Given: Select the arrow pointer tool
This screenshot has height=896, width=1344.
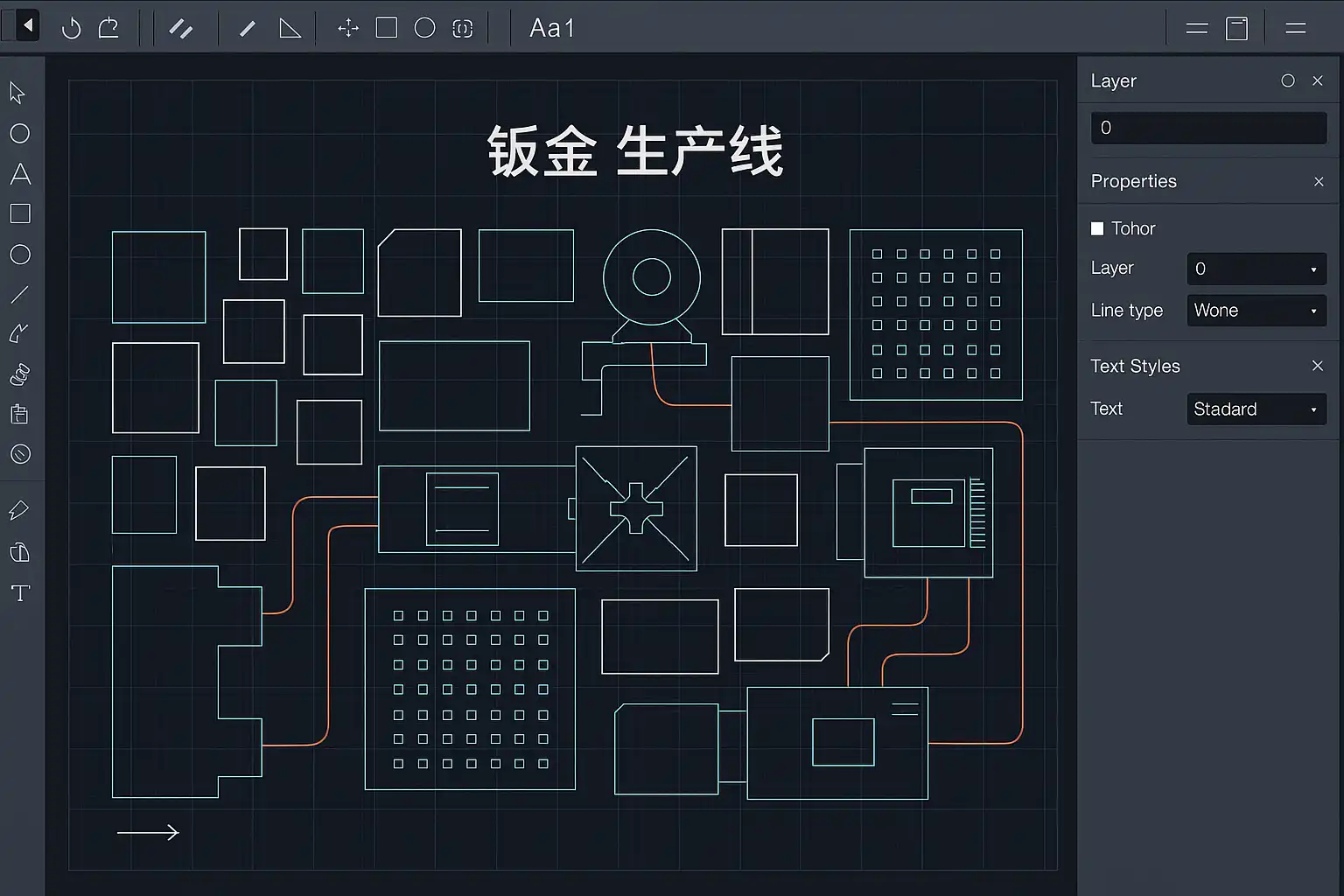Looking at the screenshot, I should pos(17,93).
